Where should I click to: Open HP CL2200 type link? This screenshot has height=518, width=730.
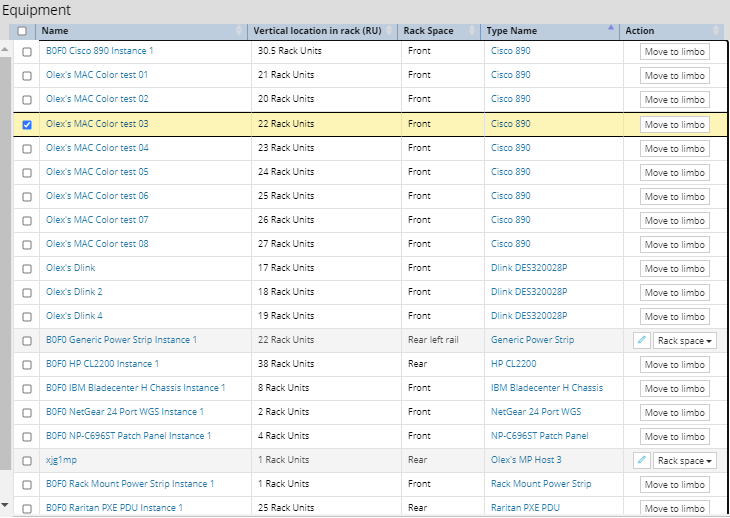tap(514, 363)
